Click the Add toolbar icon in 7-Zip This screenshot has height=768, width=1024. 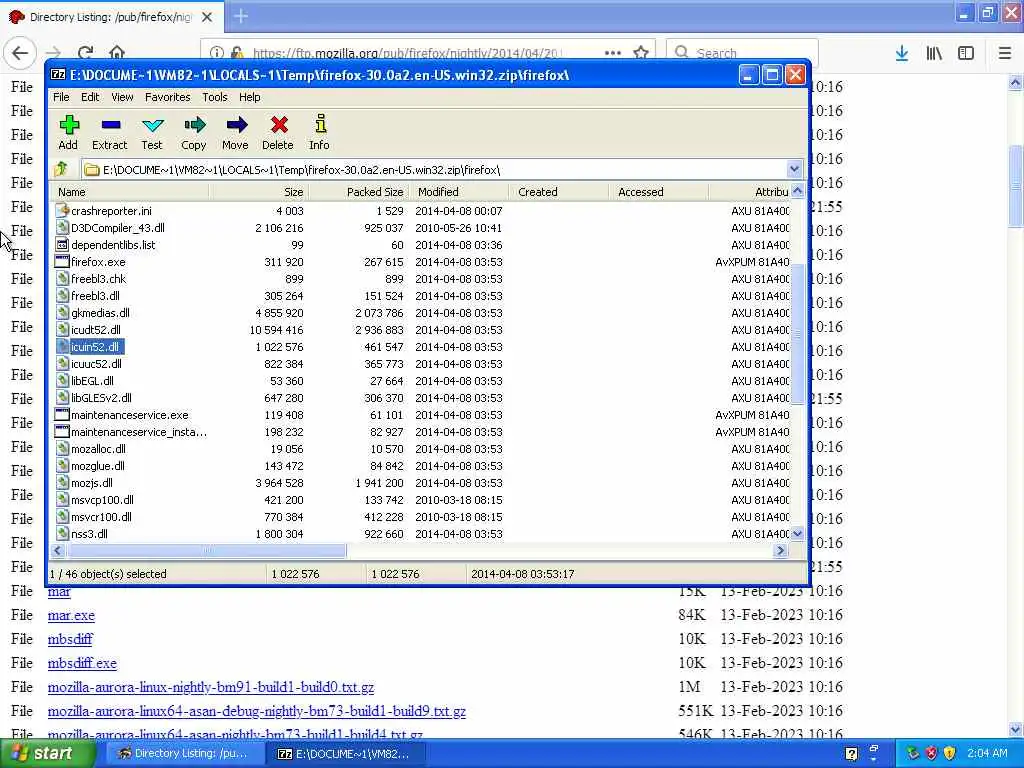click(x=68, y=133)
